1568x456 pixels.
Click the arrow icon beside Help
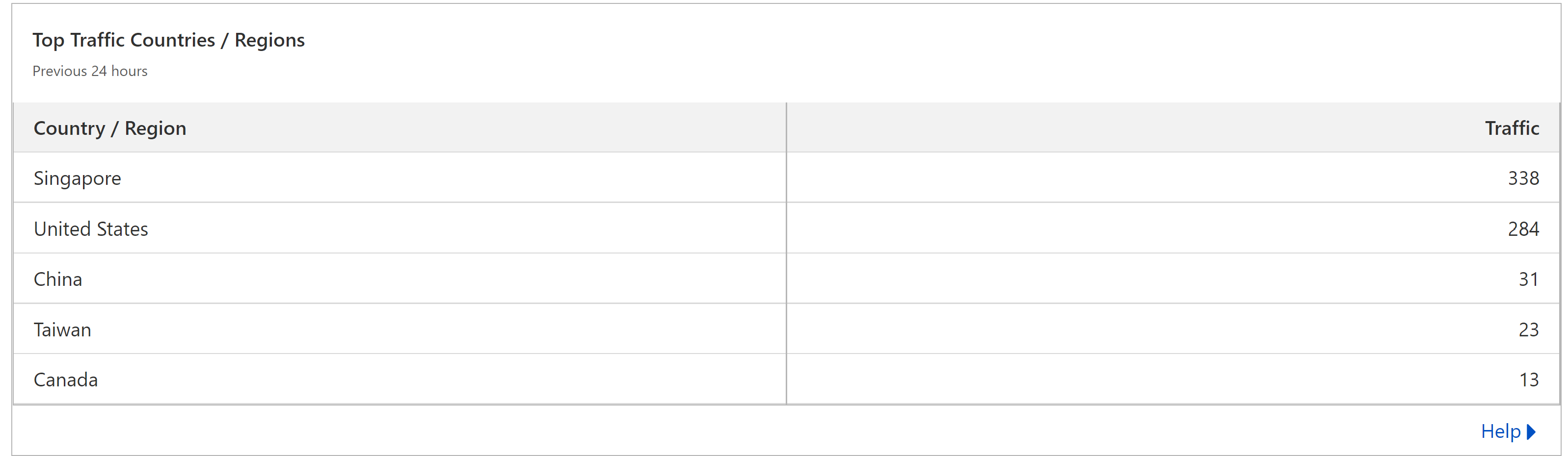pyautogui.click(x=1531, y=431)
